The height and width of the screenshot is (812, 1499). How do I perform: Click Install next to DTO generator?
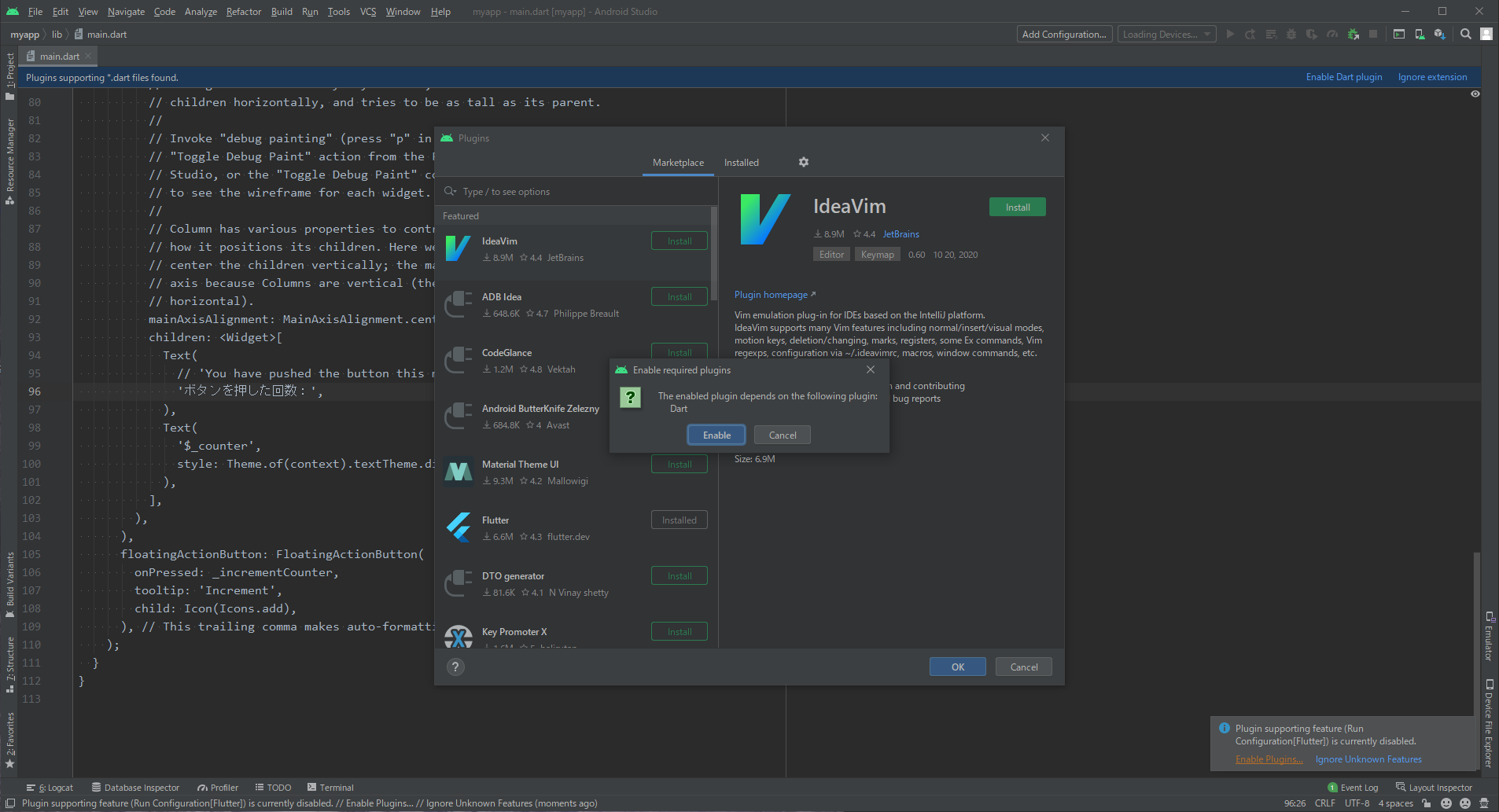coord(680,576)
